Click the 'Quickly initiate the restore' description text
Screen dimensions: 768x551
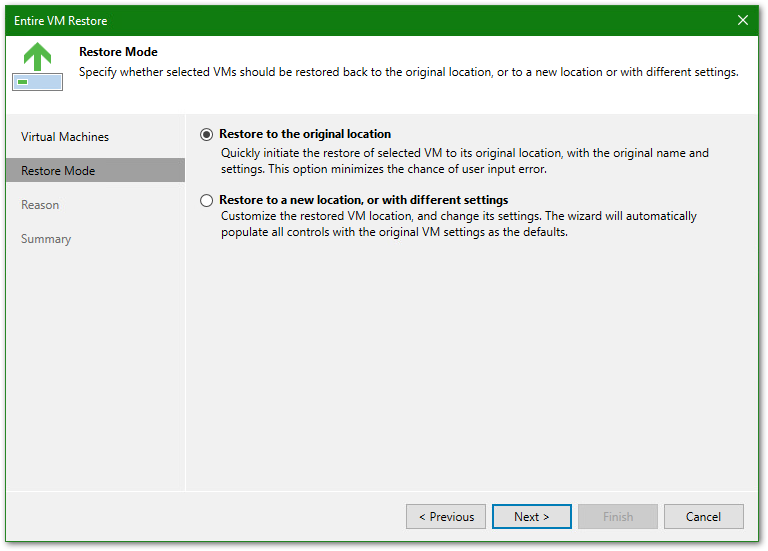coord(464,161)
